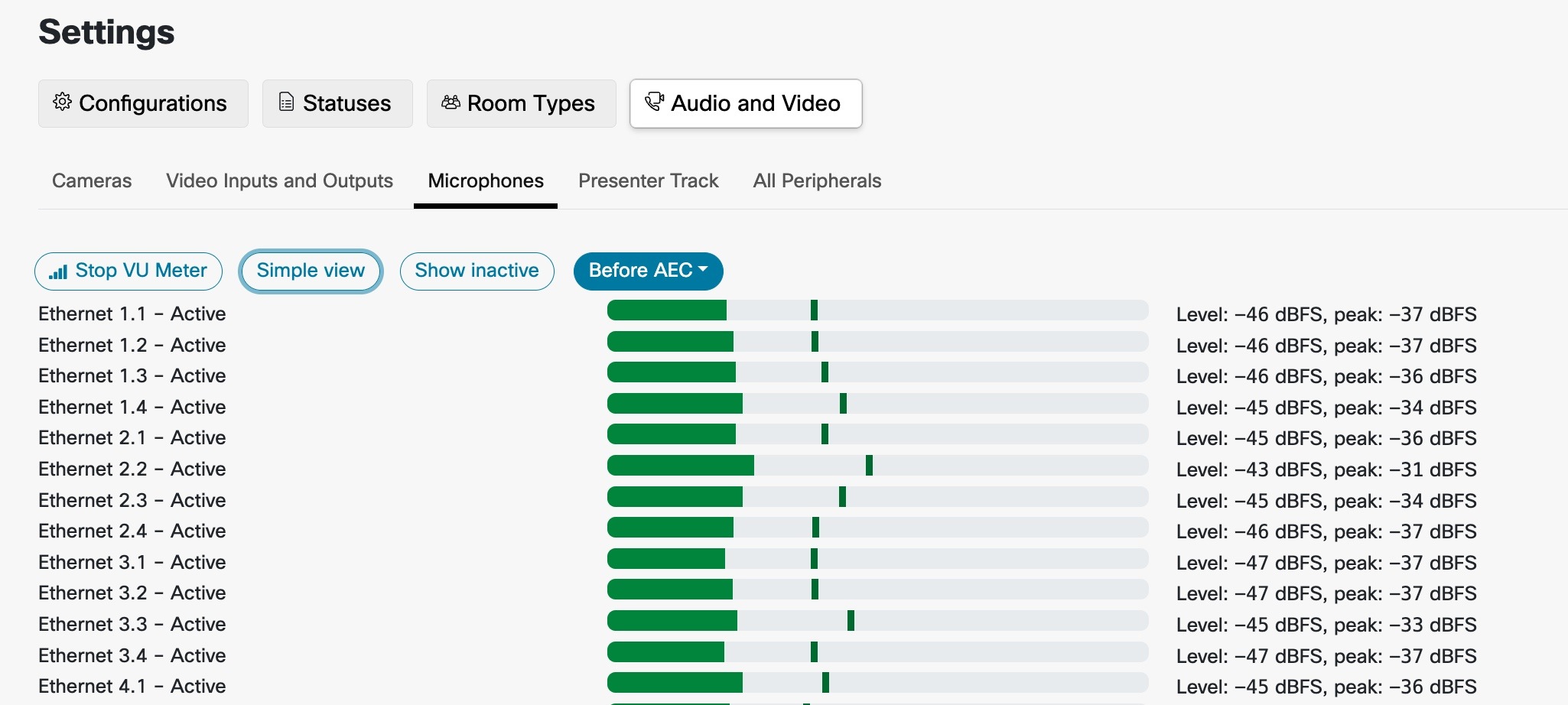Image resolution: width=1568 pixels, height=705 pixels.
Task: Open the Room Types section
Action: coord(521,103)
